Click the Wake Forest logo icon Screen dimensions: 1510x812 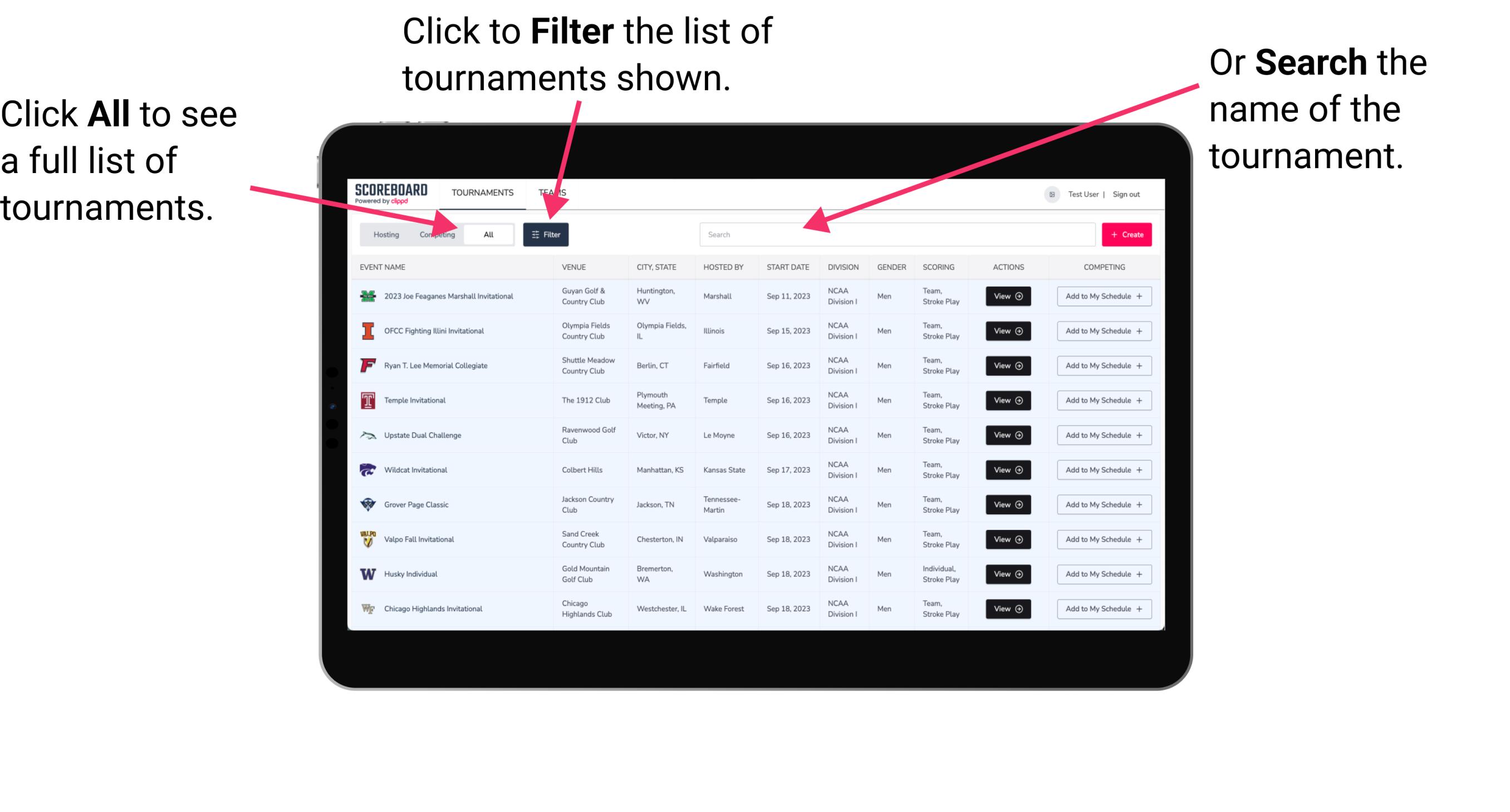click(367, 608)
